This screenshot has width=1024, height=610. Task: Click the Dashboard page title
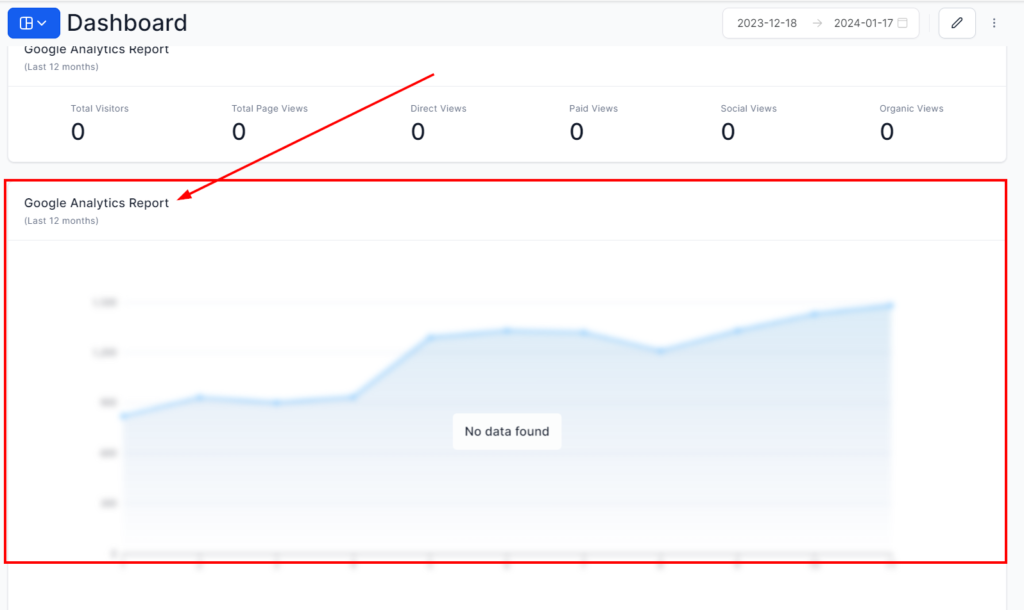[127, 23]
